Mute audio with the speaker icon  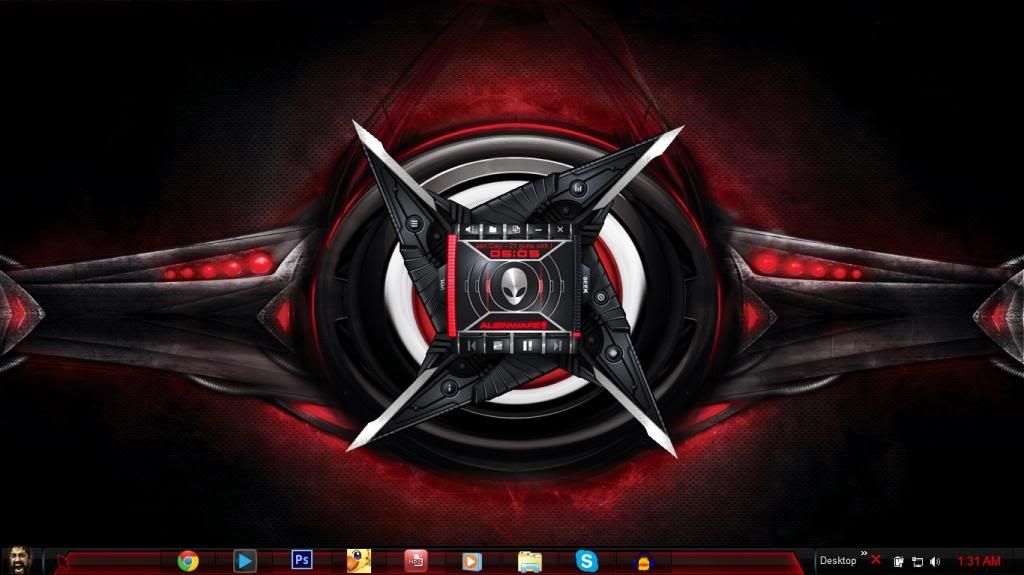click(x=471, y=230)
